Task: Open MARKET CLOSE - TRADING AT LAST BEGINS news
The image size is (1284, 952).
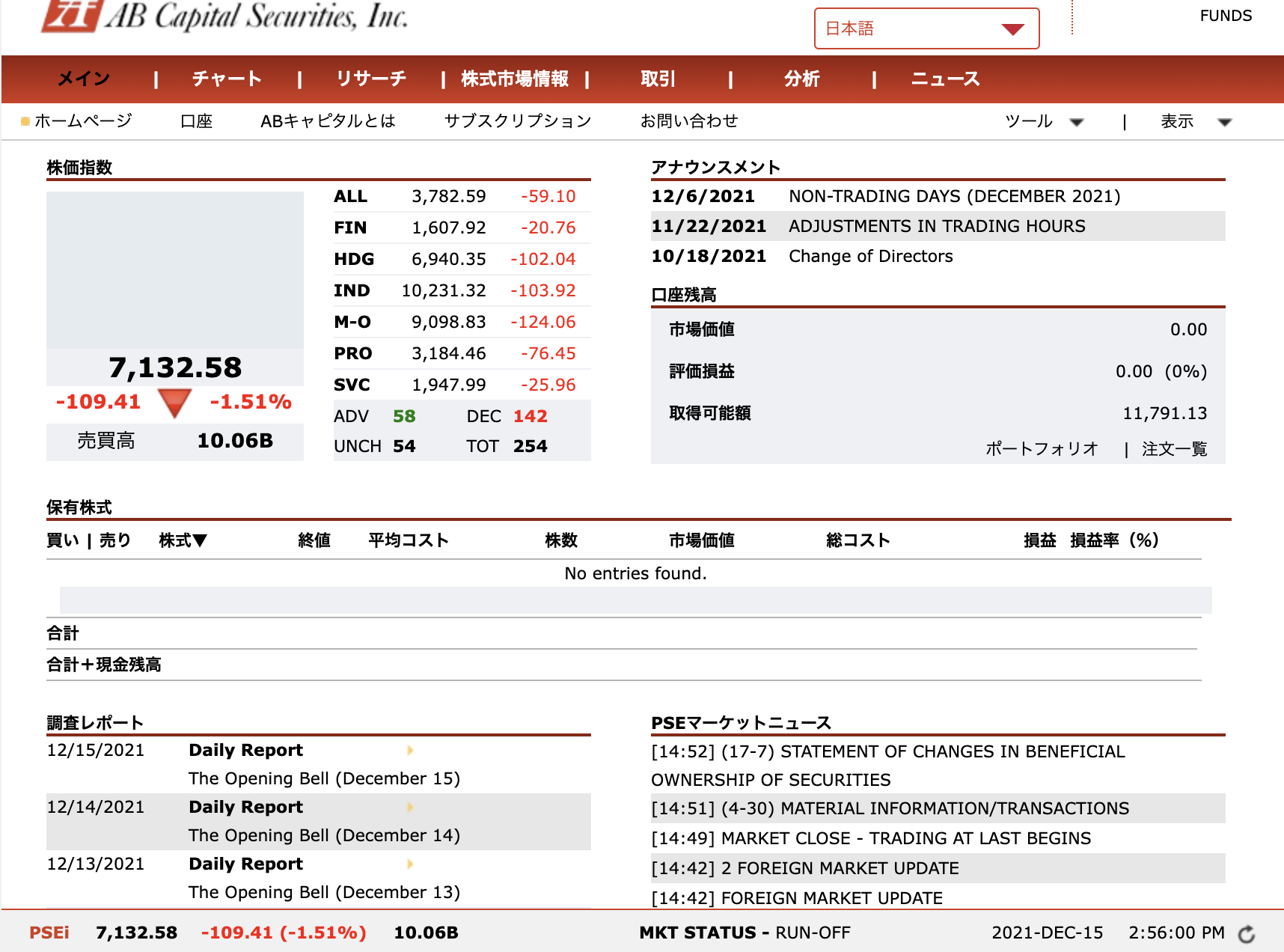Action: pos(871,838)
